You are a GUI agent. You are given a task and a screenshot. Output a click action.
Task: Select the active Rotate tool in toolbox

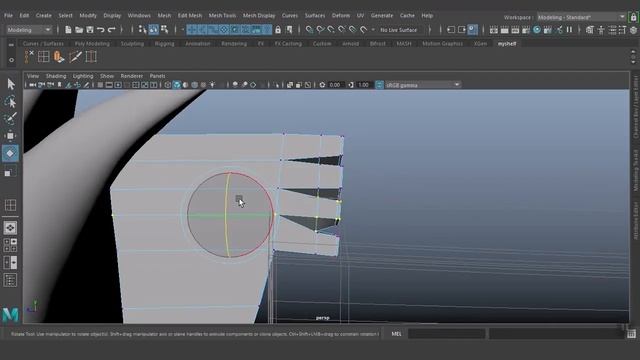tap(11, 153)
